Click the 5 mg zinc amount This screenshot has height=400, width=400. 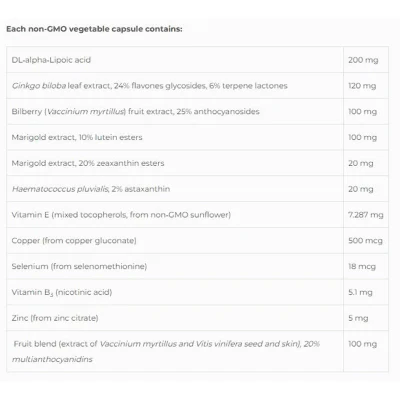coord(358,318)
